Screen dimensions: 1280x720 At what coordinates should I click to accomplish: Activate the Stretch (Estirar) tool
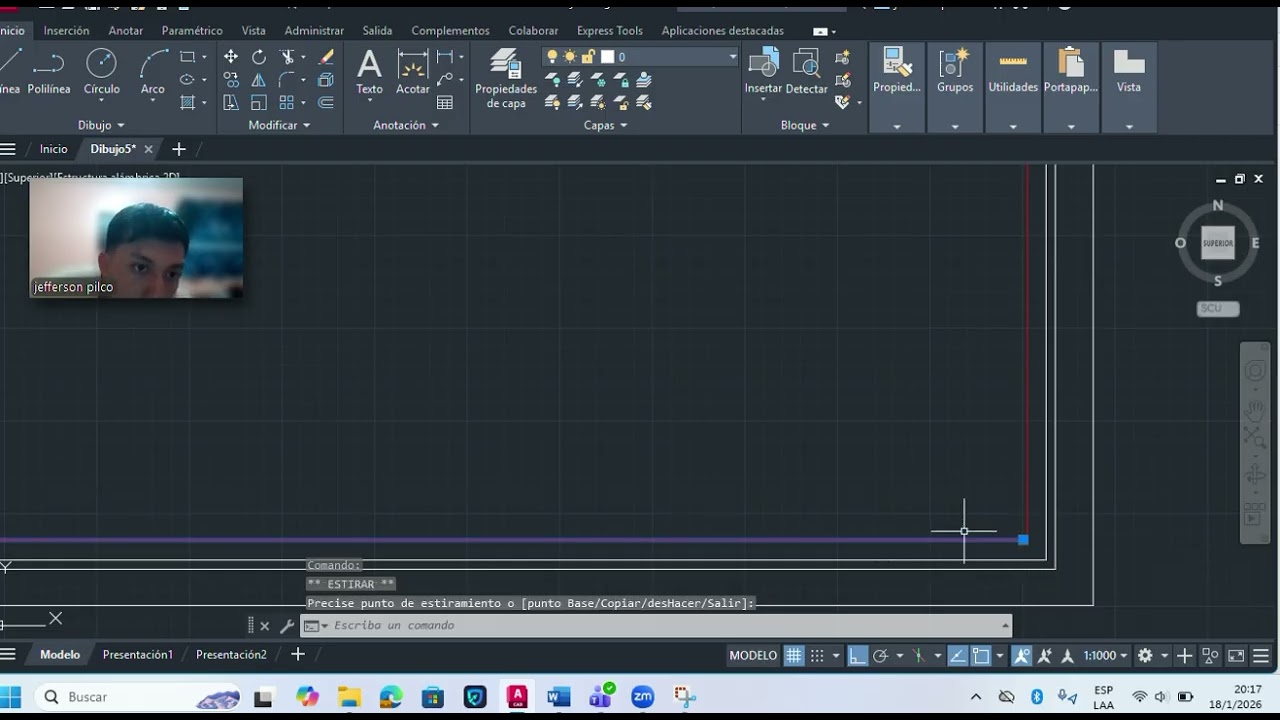pos(231,103)
